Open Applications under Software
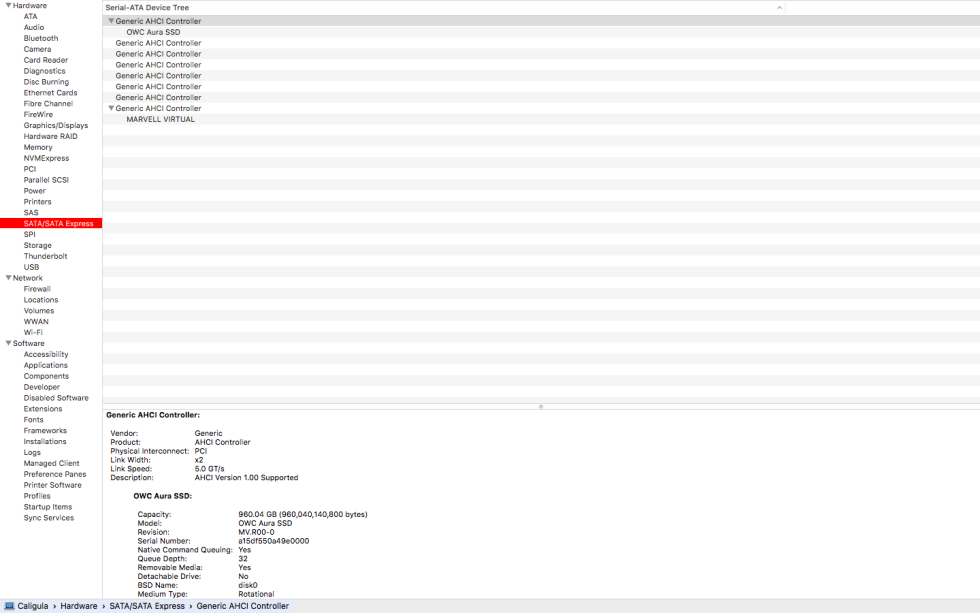The width and height of the screenshot is (980, 613). coord(45,365)
